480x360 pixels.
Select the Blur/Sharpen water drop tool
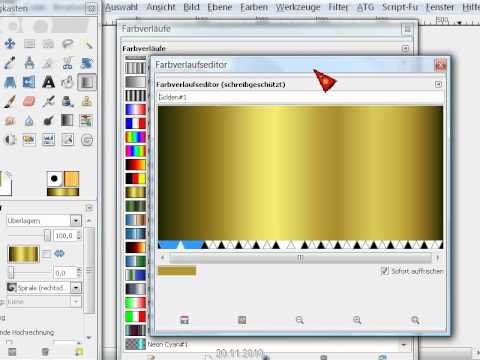coord(29,121)
